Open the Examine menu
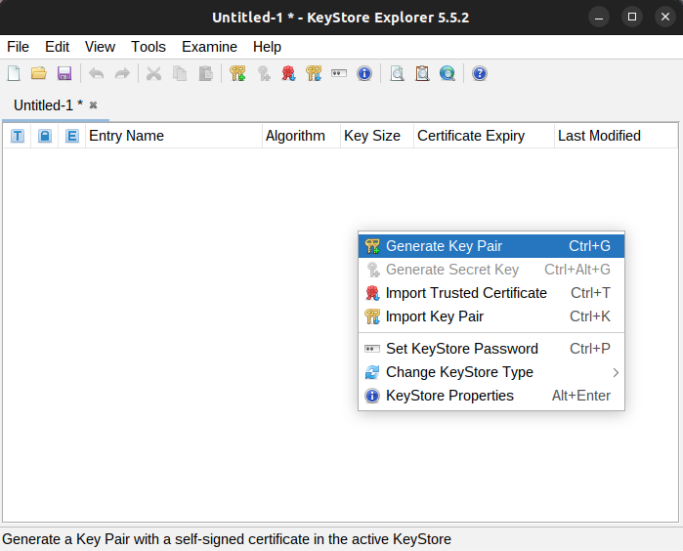 pos(209,47)
